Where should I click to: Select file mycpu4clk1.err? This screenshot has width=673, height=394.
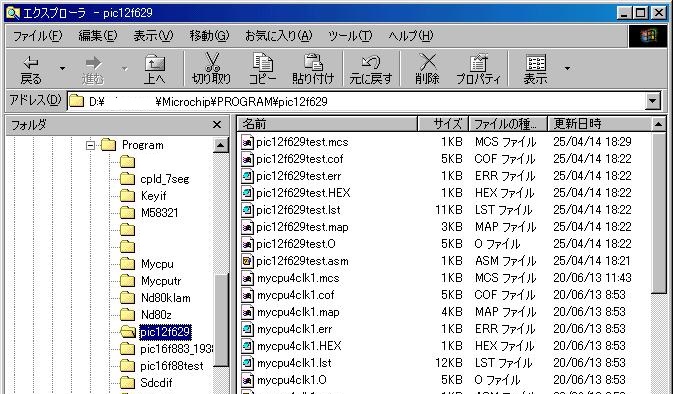point(294,329)
